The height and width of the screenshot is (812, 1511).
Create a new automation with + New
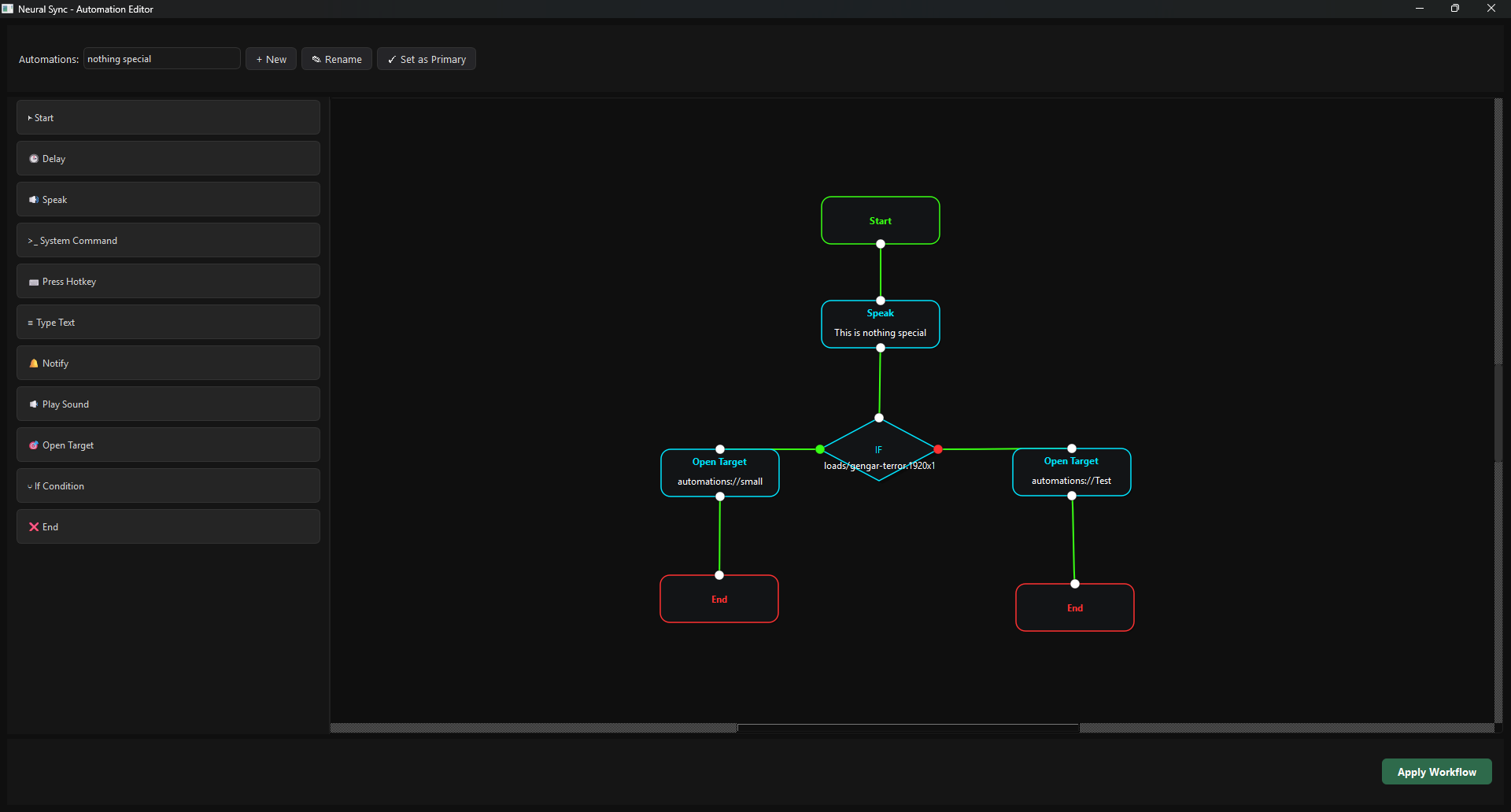pyautogui.click(x=271, y=59)
